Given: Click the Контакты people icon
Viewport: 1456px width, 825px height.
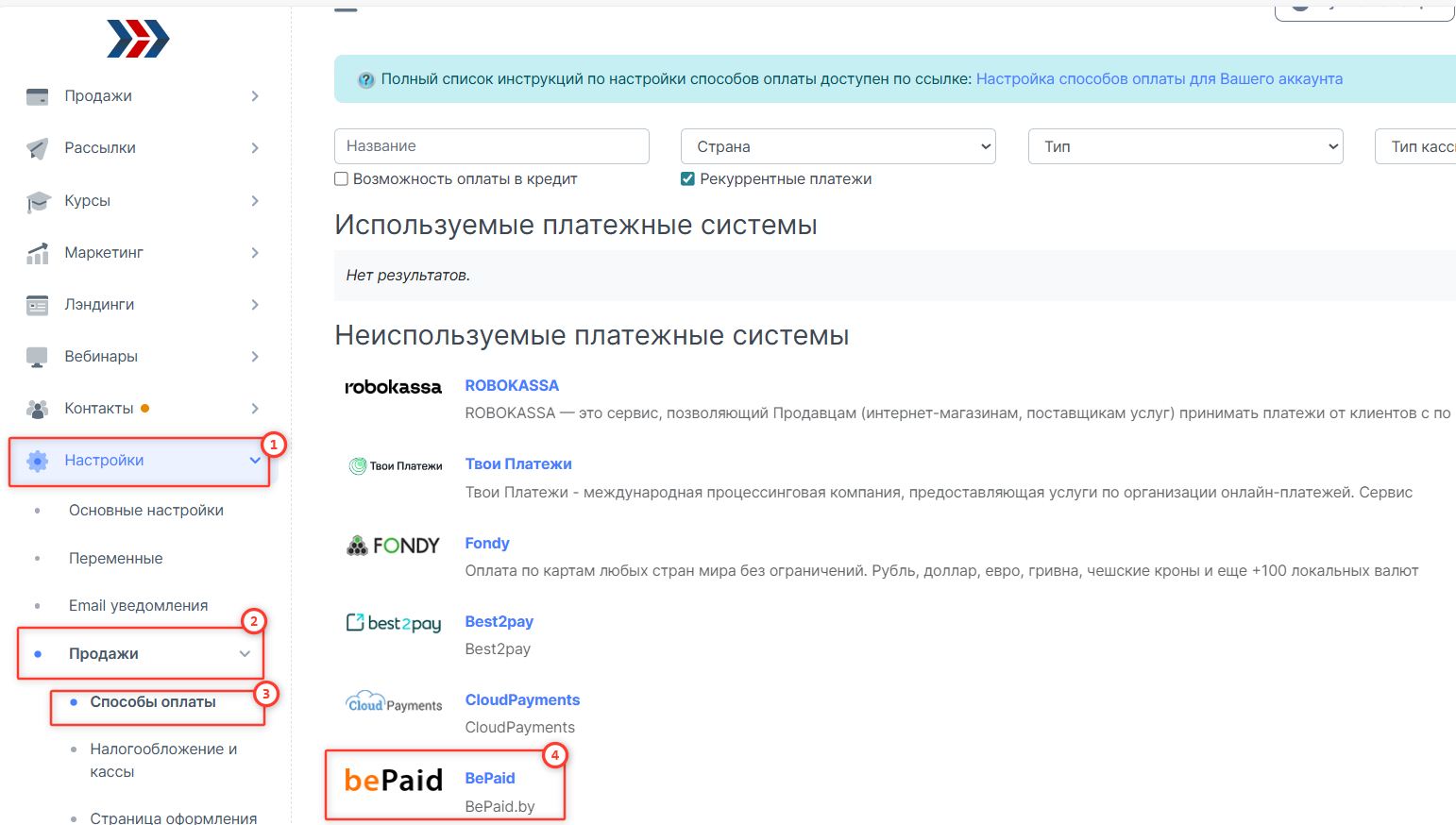Looking at the screenshot, I should point(37,409).
